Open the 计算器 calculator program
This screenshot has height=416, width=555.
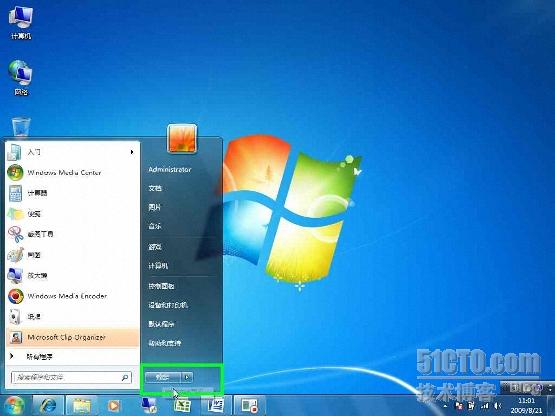point(72,193)
